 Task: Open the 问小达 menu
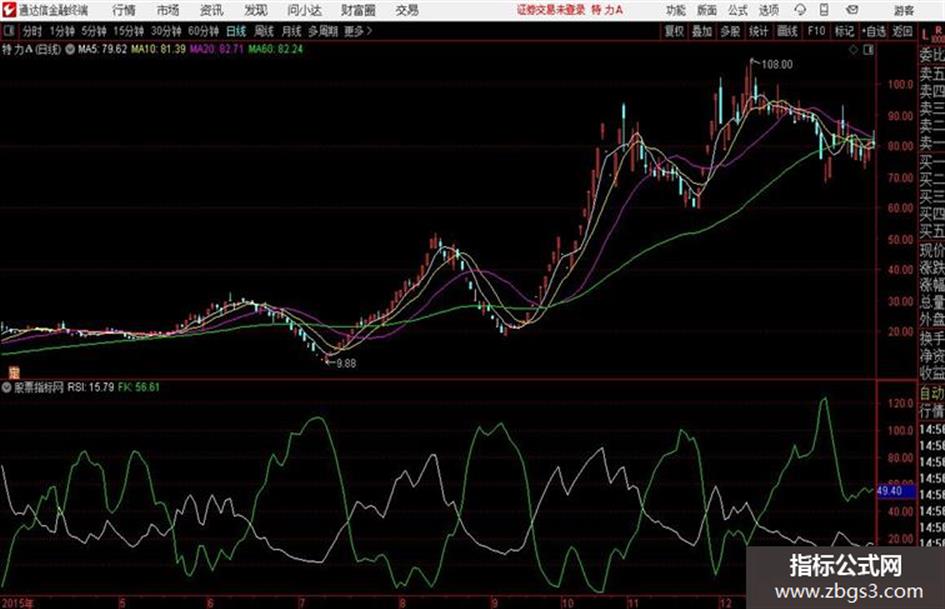click(x=304, y=10)
